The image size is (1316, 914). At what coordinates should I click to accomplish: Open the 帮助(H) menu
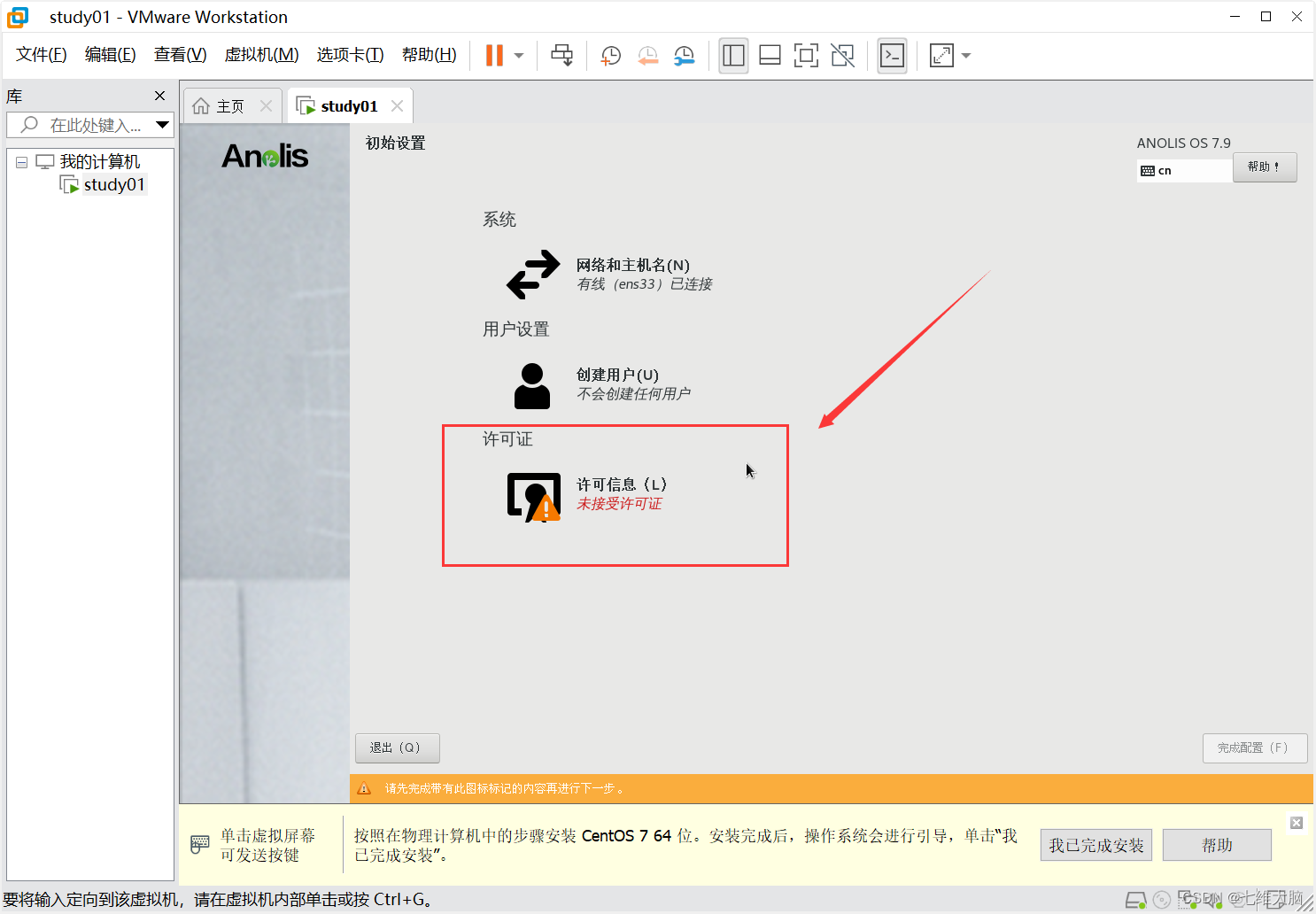click(430, 55)
